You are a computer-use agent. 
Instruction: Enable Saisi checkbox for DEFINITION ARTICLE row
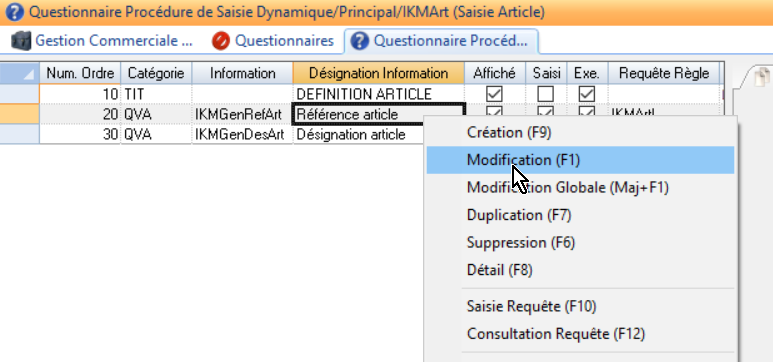pos(546,94)
